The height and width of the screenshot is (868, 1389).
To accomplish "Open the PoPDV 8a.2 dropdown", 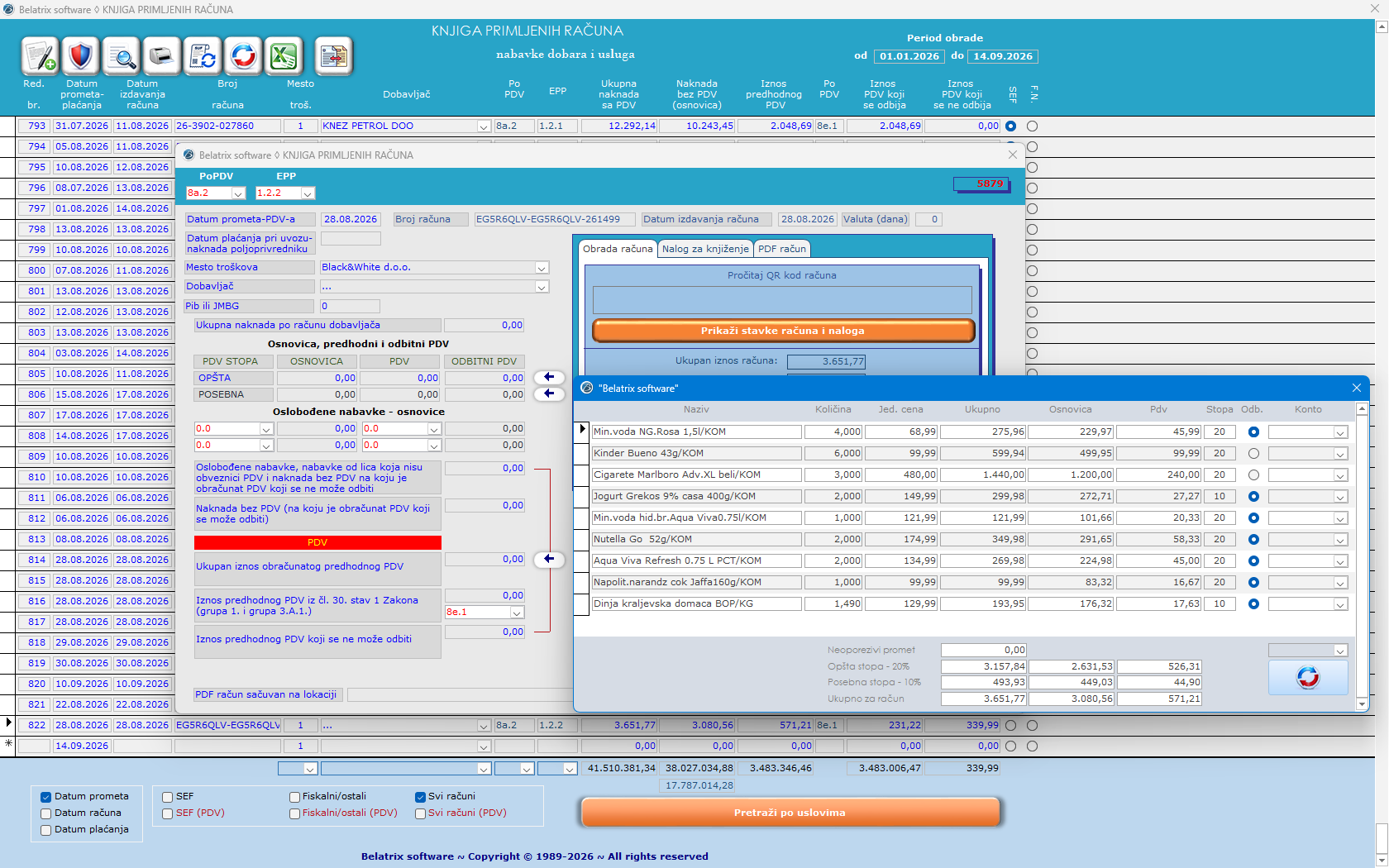I will pyautogui.click(x=238, y=193).
